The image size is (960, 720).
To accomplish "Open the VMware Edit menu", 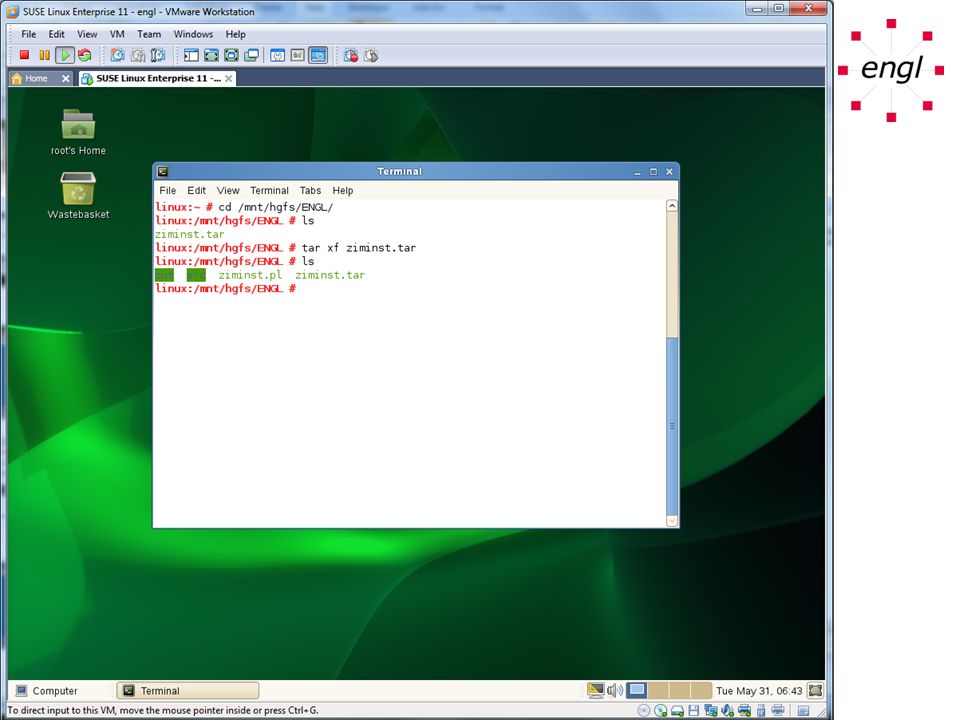I will [x=56, y=34].
